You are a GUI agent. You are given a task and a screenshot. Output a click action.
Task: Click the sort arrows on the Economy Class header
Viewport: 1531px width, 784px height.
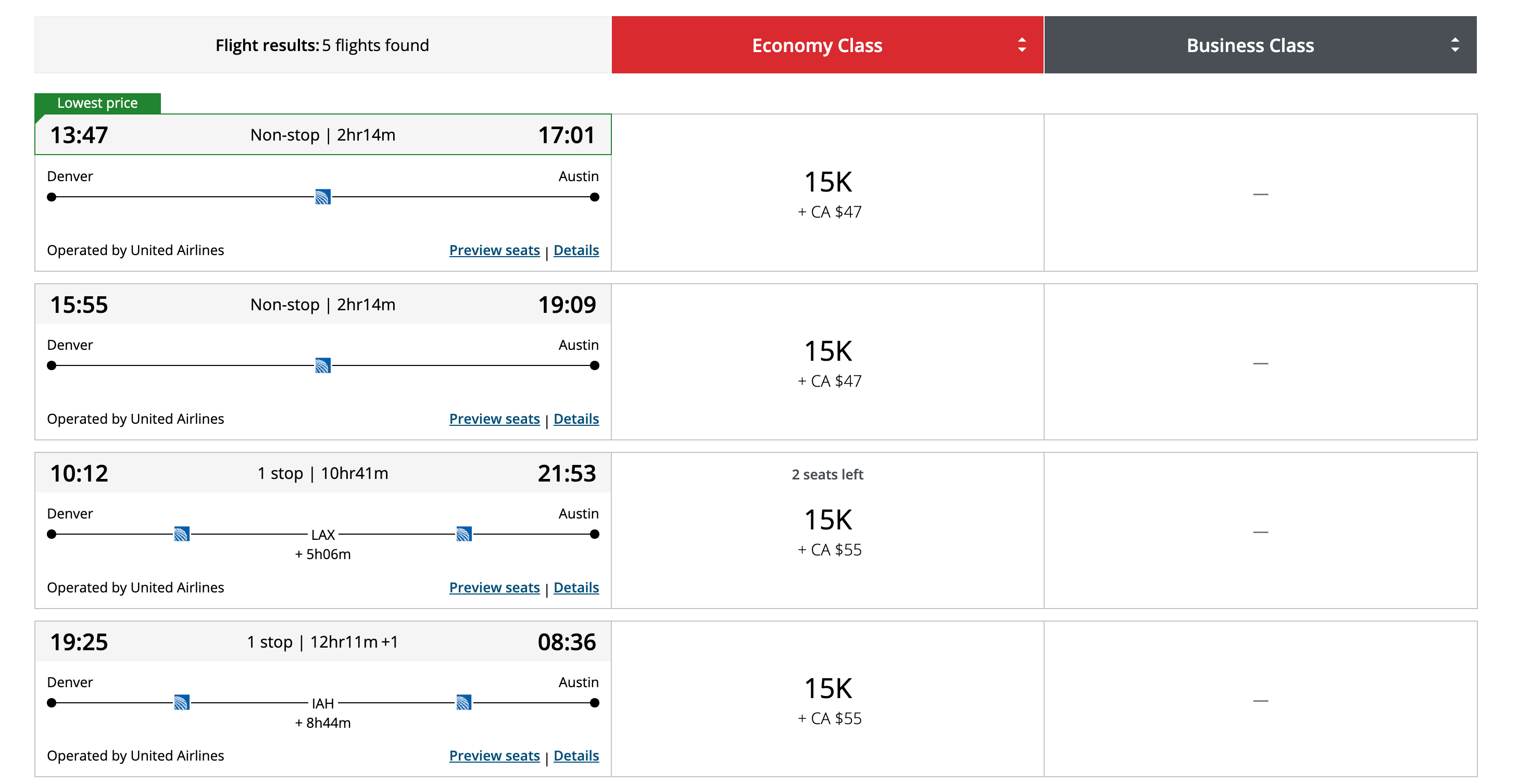click(x=1022, y=45)
